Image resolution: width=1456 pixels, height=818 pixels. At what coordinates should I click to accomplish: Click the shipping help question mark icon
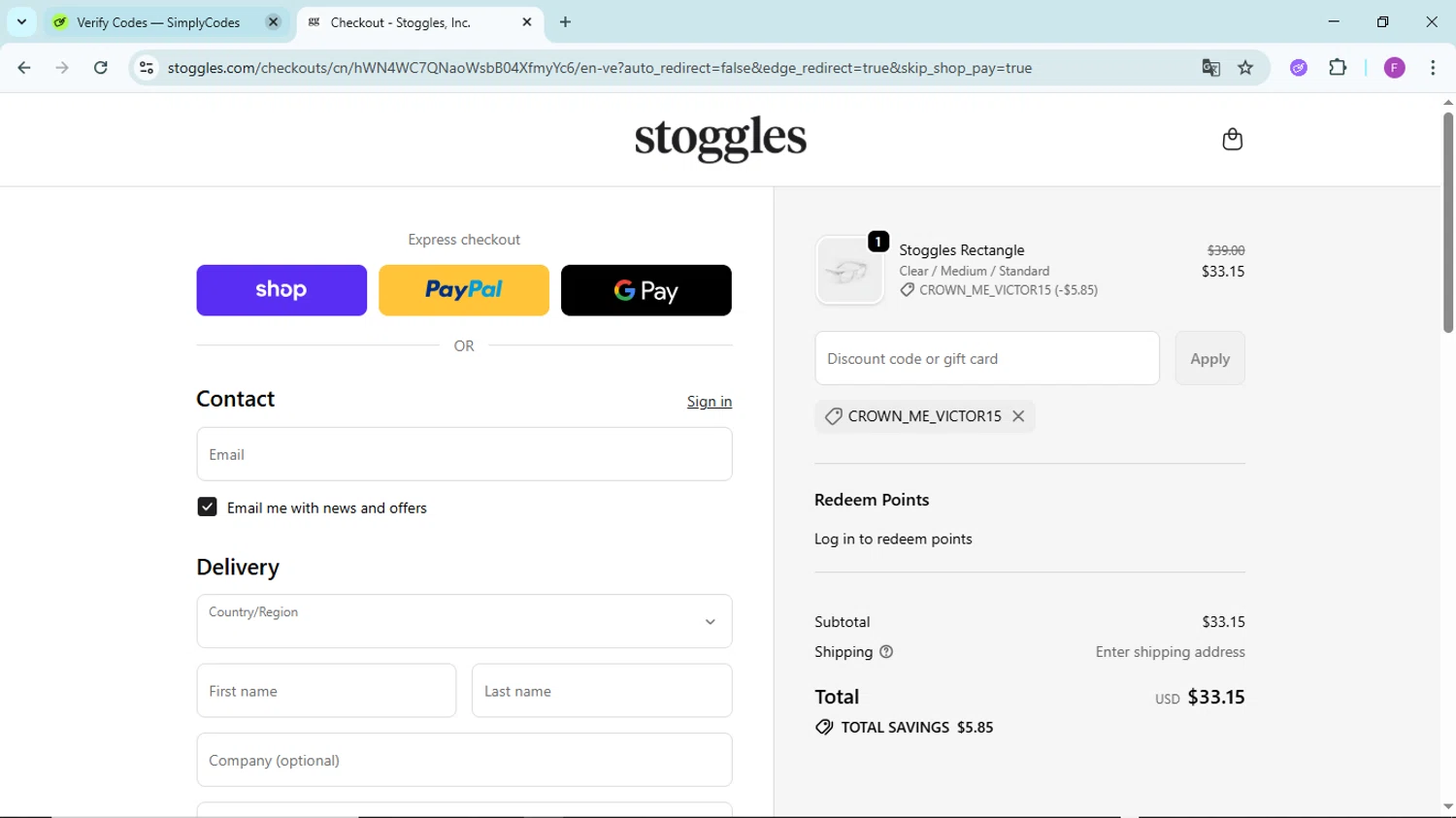tap(886, 652)
